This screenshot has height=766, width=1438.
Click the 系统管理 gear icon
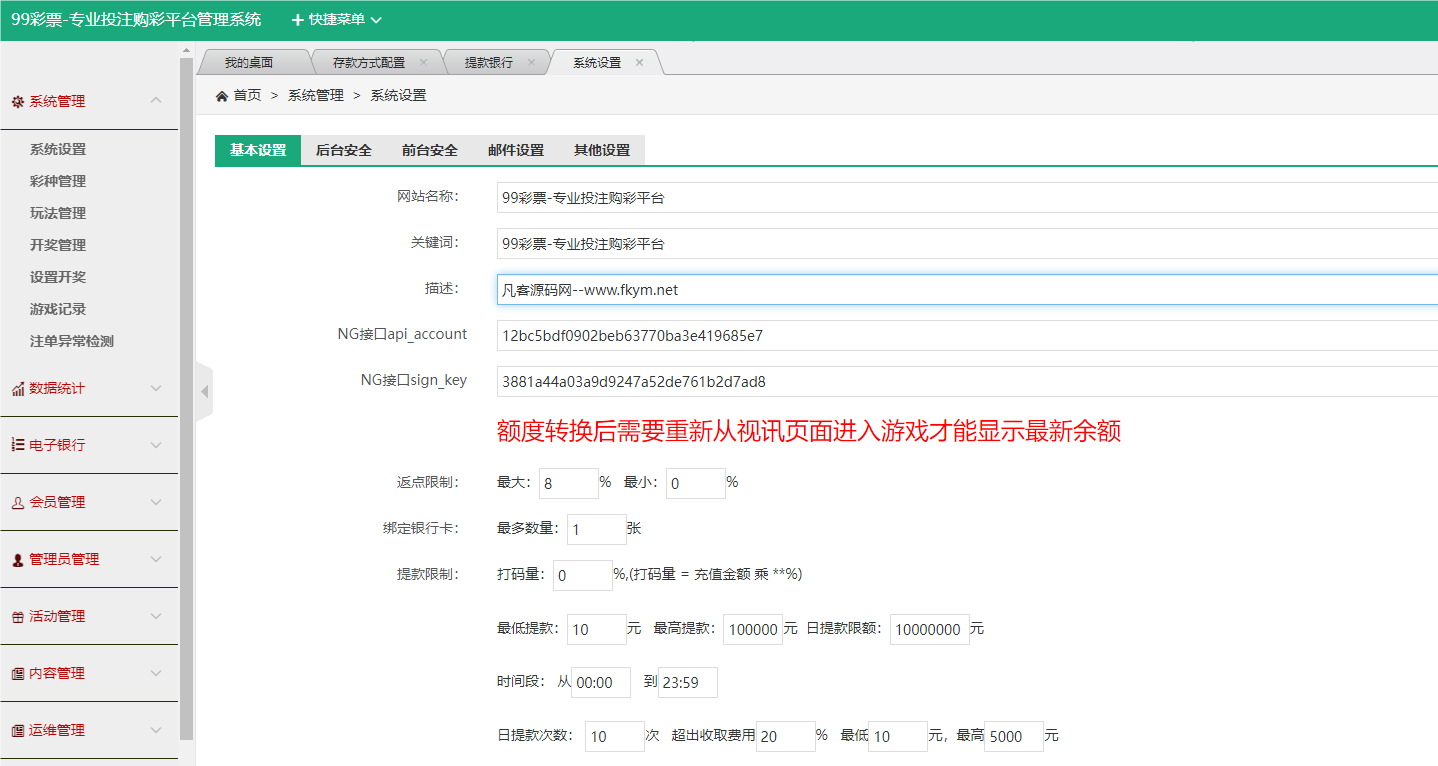pos(17,101)
